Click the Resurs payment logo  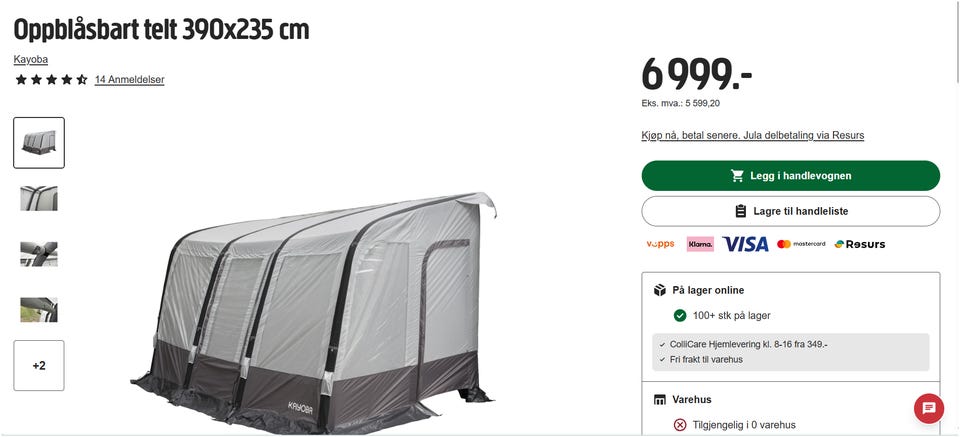(x=860, y=244)
